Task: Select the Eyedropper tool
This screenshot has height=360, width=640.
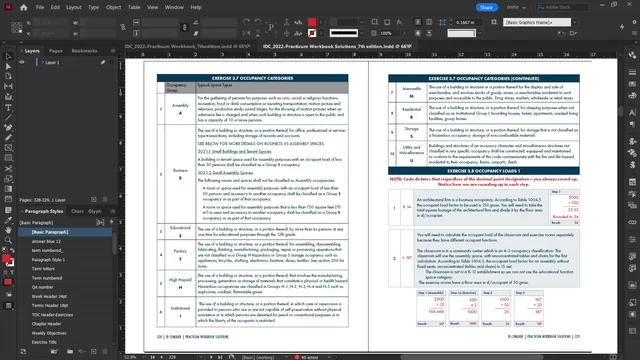Action: click(x=8, y=220)
